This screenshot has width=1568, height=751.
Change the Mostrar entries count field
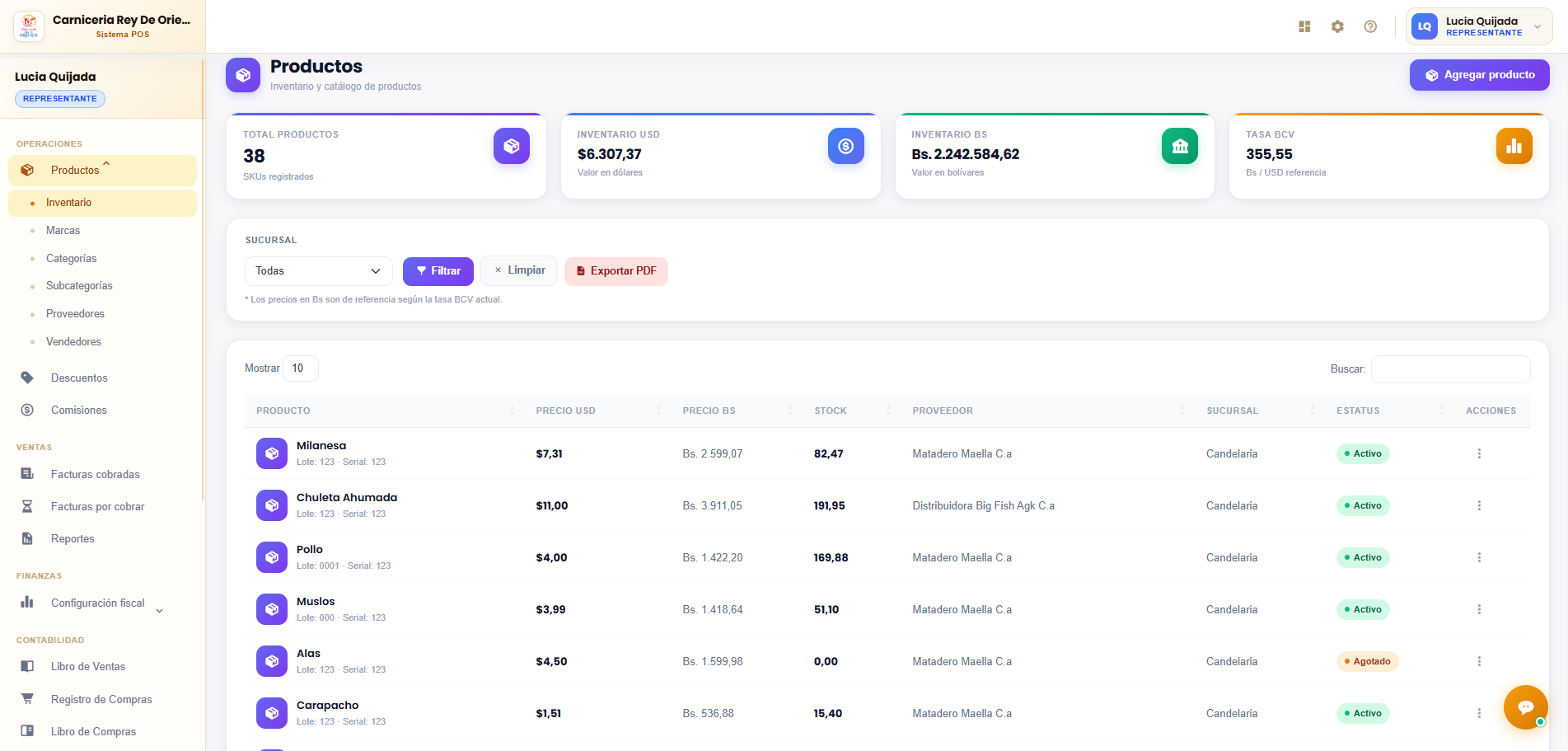click(x=301, y=368)
